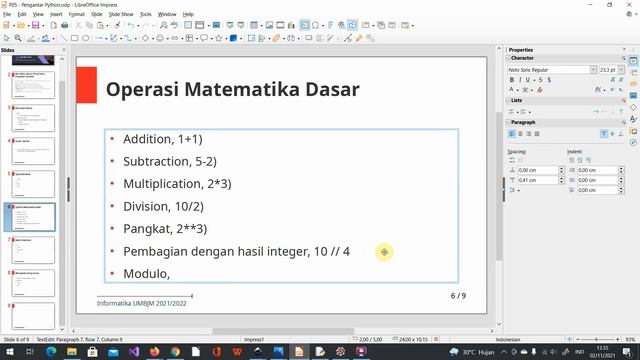The image size is (640, 360).
Task: Open the font size dropdown
Action: coord(621,70)
